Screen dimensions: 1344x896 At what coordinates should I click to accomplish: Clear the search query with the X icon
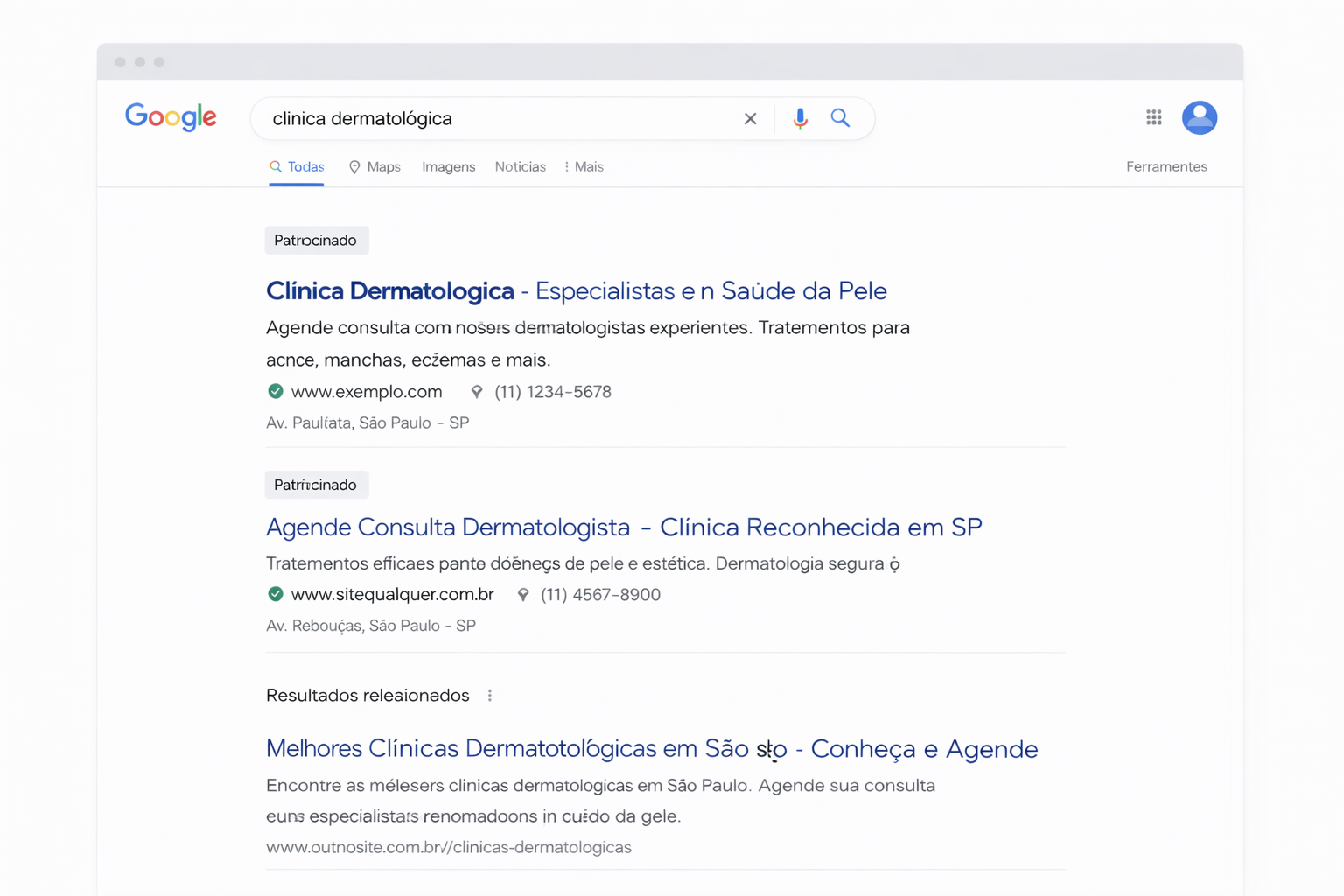[x=750, y=118]
